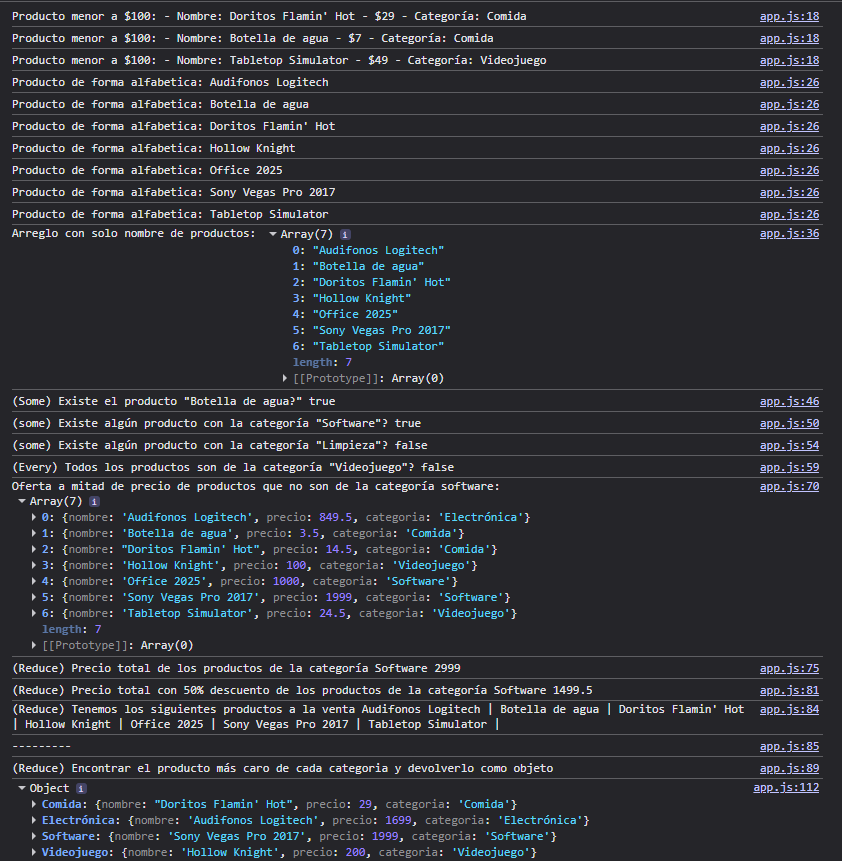The height and width of the screenshot is (861, 842).
Task: Expand [[Prototype]] under product names array
Action: pyautogui.click(x=285, y=378)
